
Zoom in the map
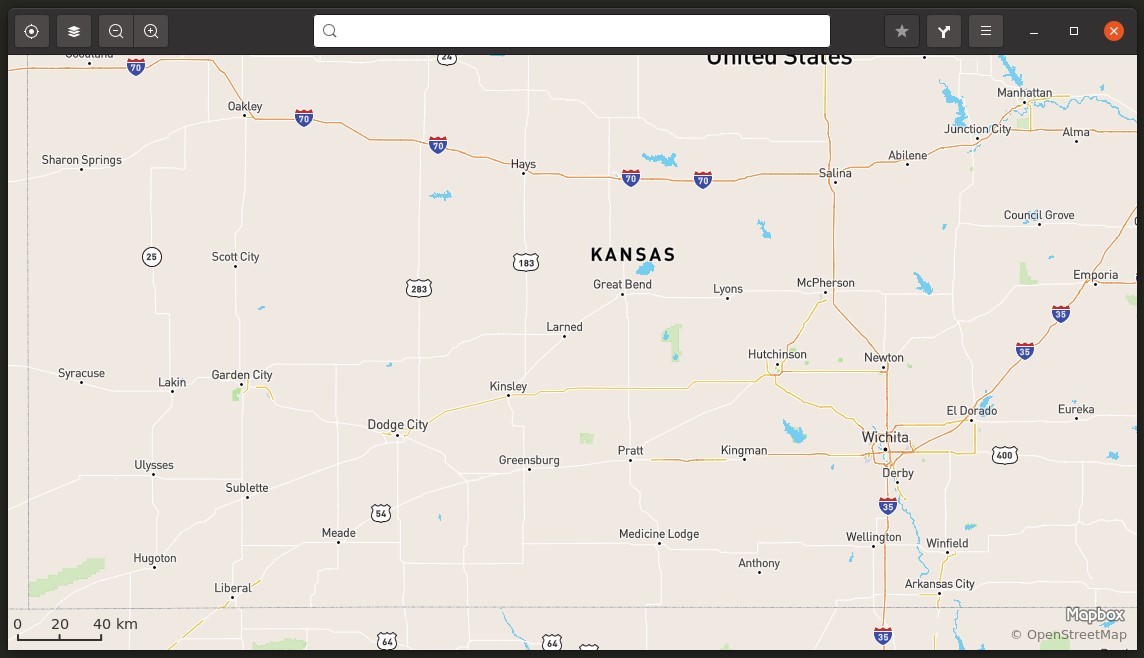151,31
